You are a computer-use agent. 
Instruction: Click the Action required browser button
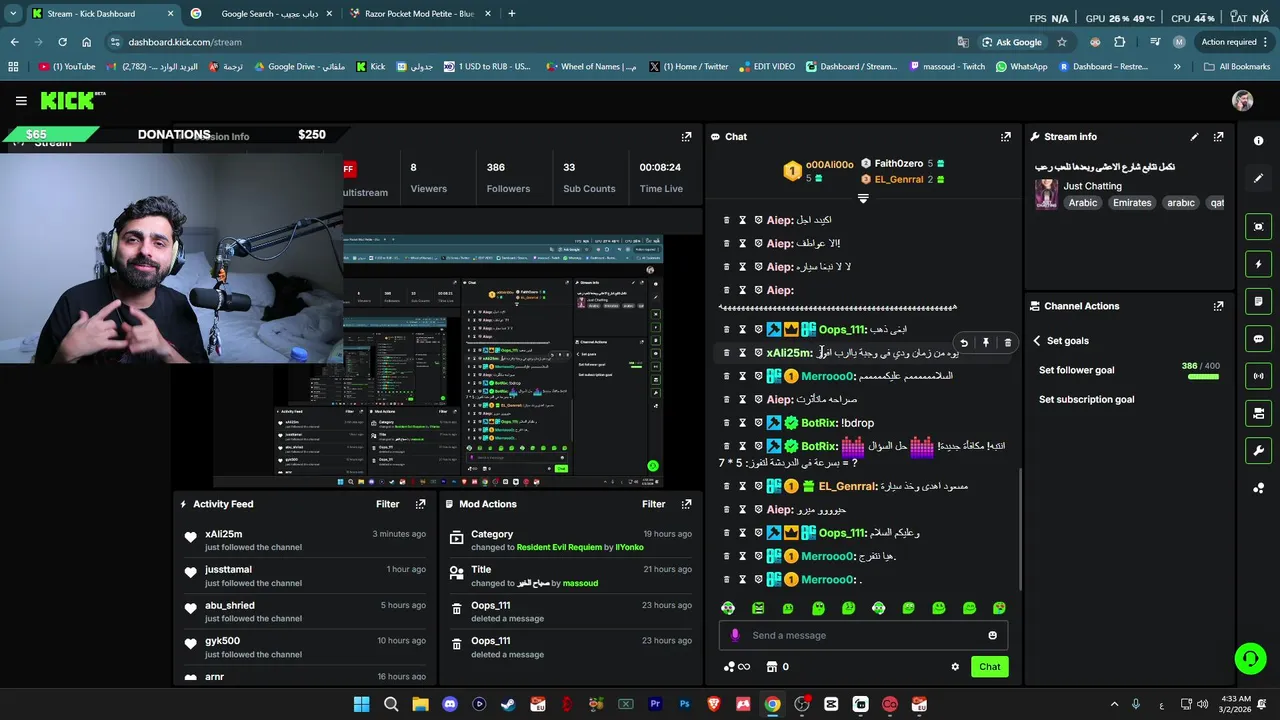coord(1234,42)
